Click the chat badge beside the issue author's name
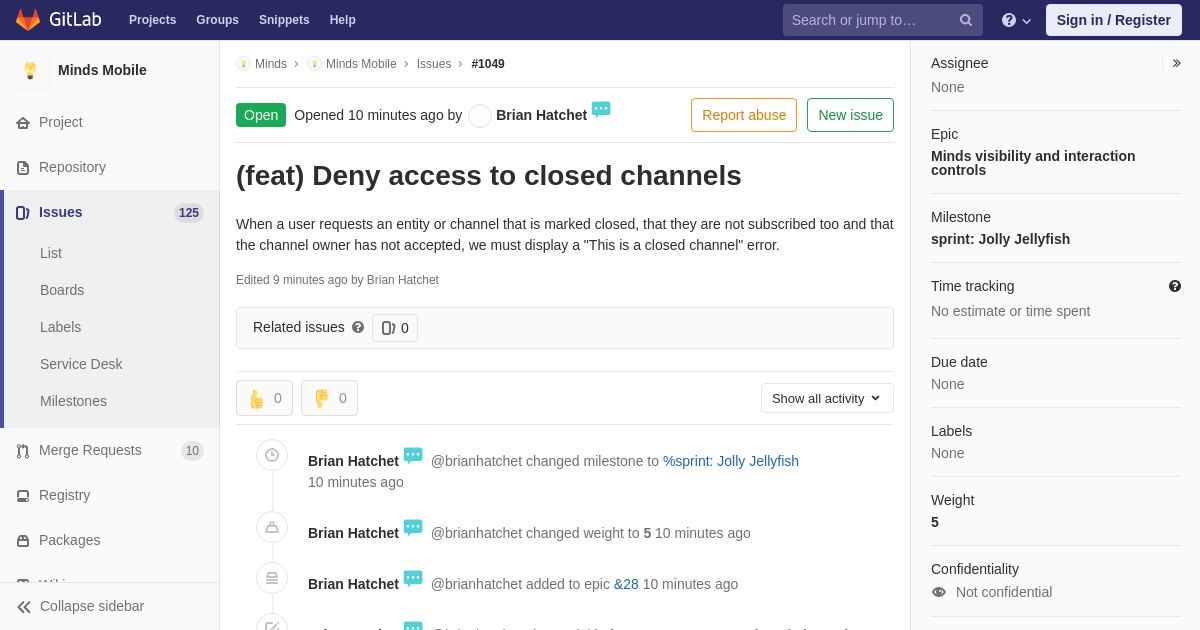 pos(601,110)
